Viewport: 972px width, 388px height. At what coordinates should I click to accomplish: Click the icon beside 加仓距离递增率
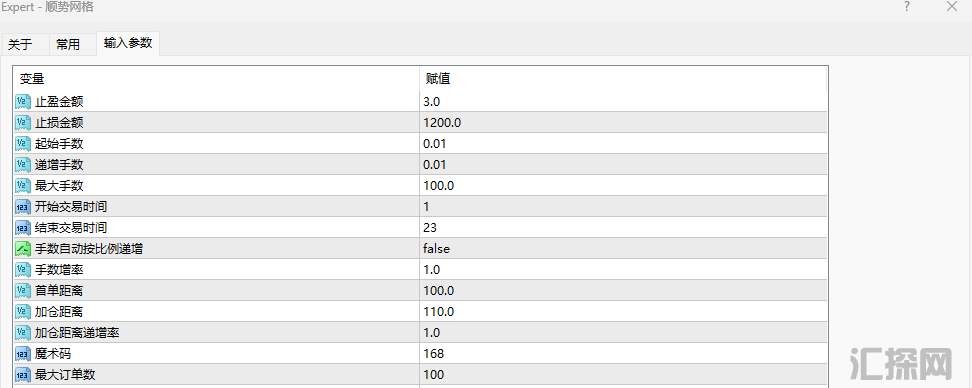(23, 333)
